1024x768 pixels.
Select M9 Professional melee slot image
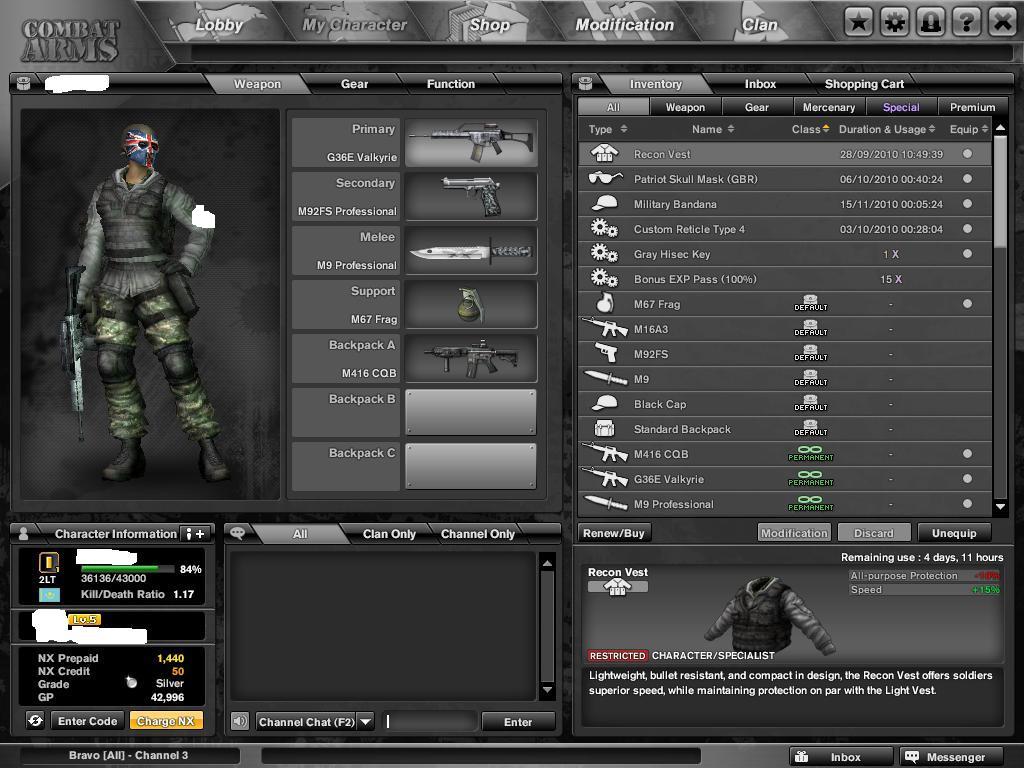pyautogui.click(x=471, y=251)
